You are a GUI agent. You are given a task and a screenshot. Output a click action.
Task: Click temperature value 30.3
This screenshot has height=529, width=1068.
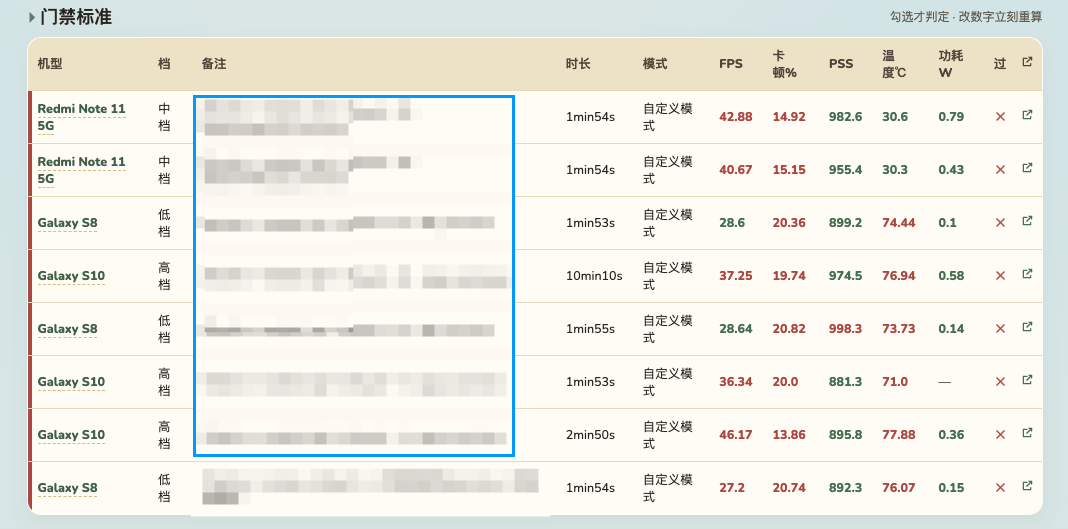895,170
